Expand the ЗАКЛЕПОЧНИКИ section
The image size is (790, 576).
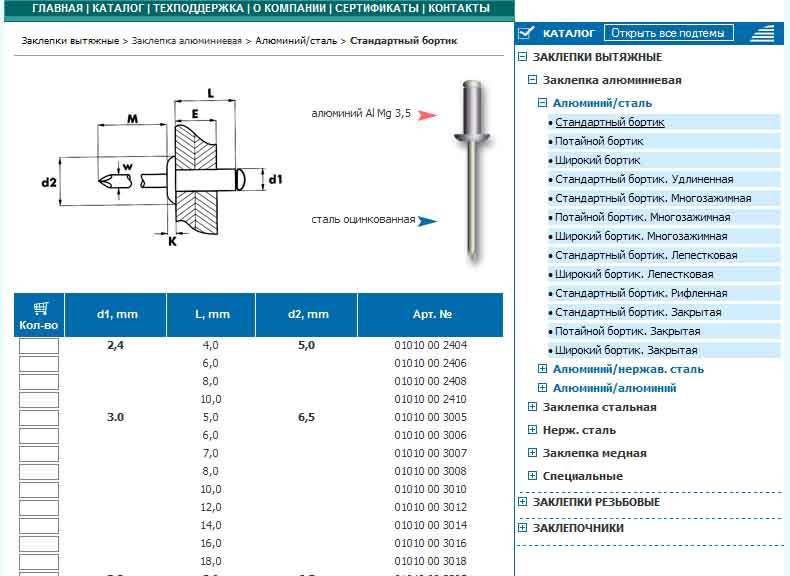point(522,528)
